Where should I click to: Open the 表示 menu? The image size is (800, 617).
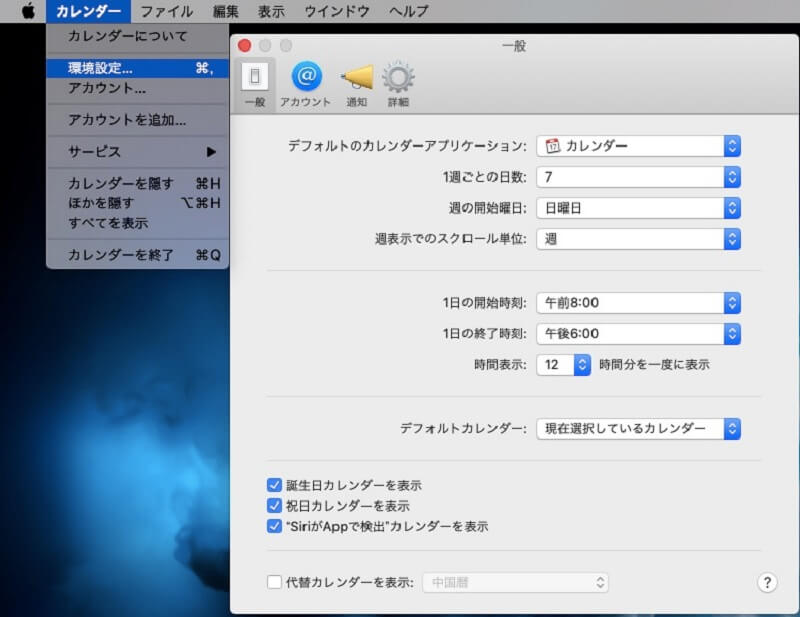click(271, 11)
